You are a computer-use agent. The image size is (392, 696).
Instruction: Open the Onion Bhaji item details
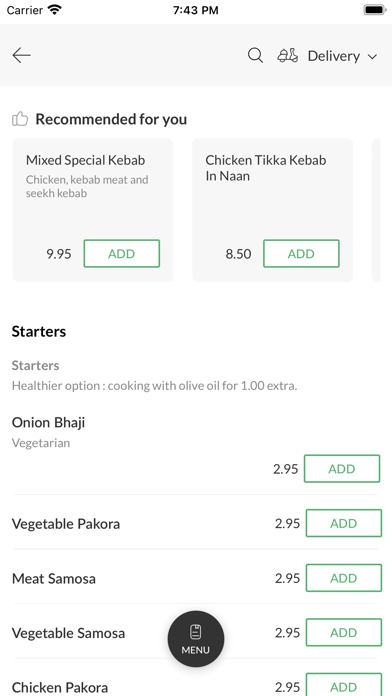[x=48, y=422]
